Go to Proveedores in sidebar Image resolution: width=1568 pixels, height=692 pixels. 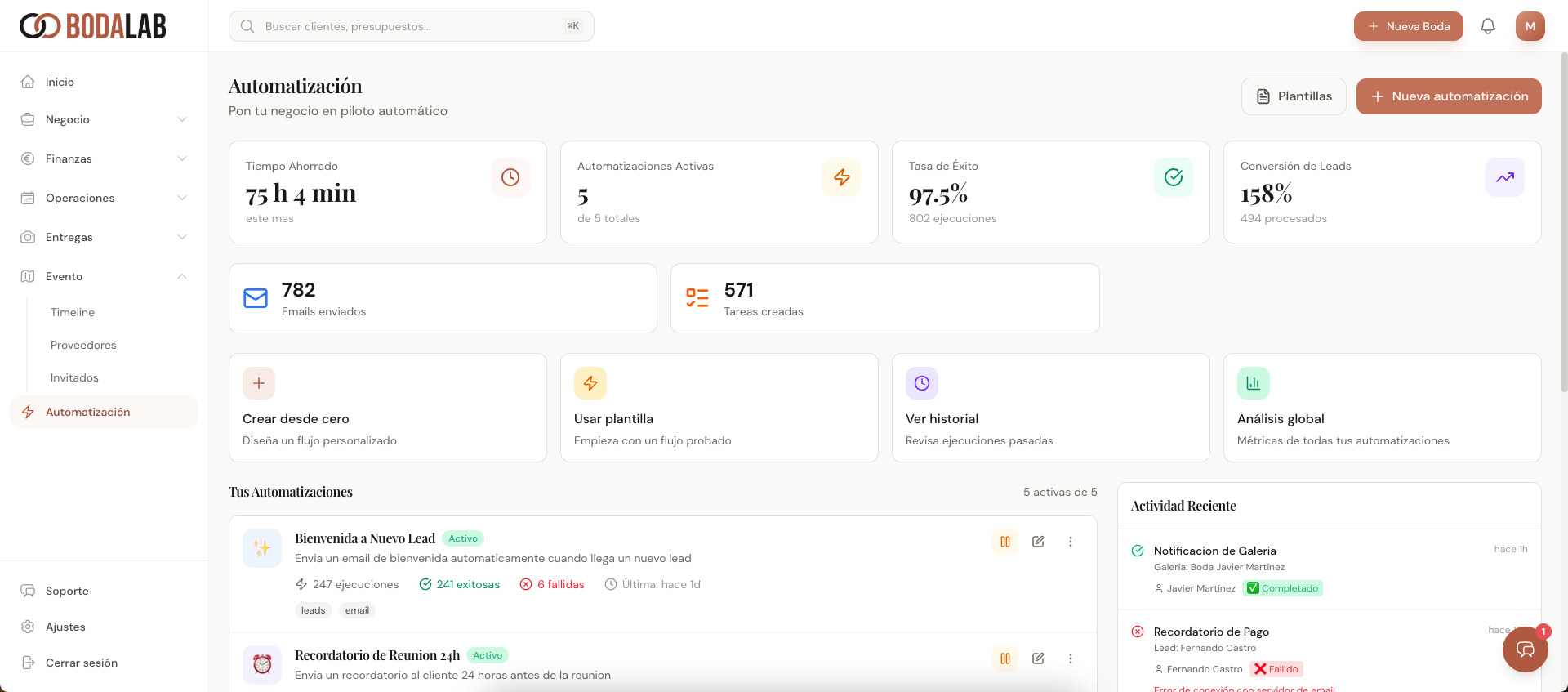pos(83,345)
